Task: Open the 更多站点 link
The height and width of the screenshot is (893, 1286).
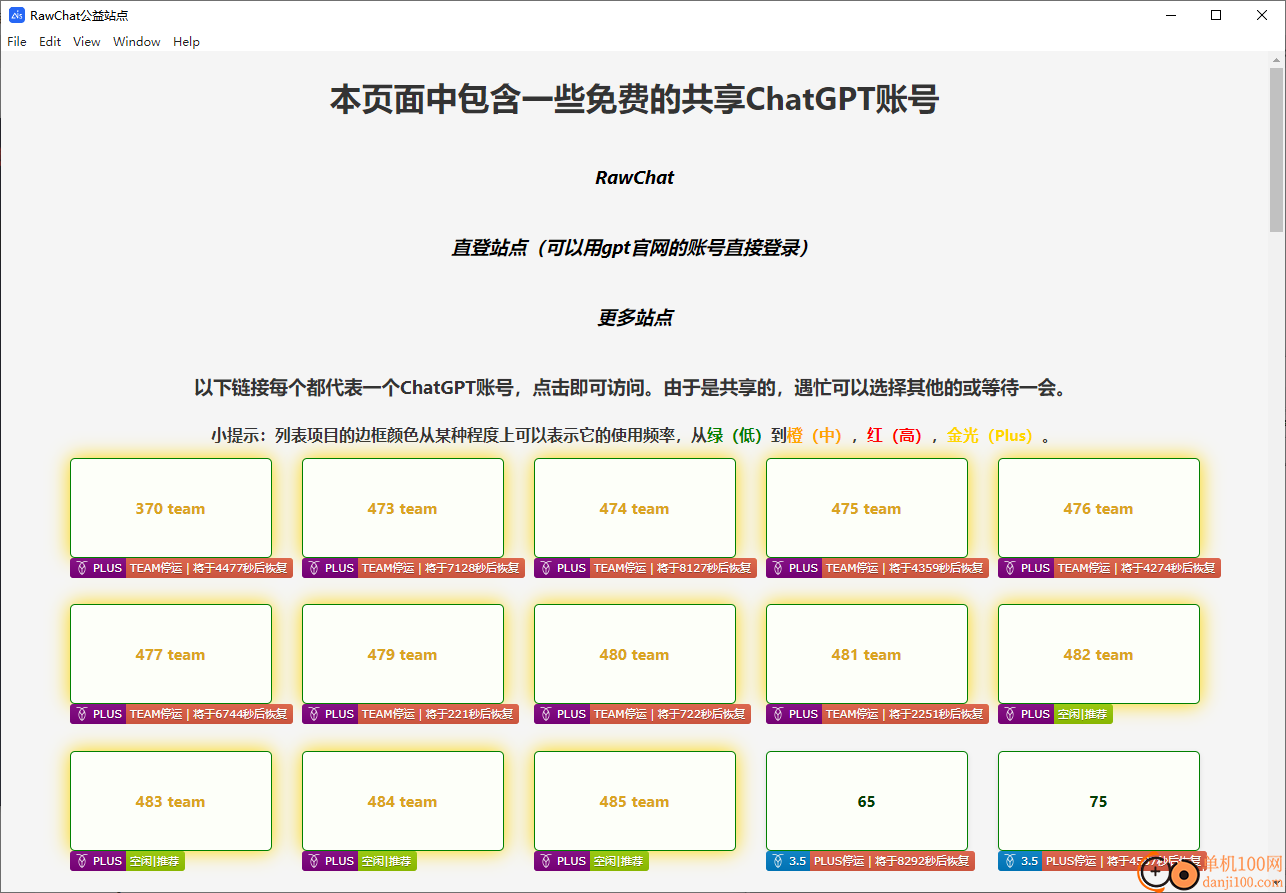Action: (635, 318)
